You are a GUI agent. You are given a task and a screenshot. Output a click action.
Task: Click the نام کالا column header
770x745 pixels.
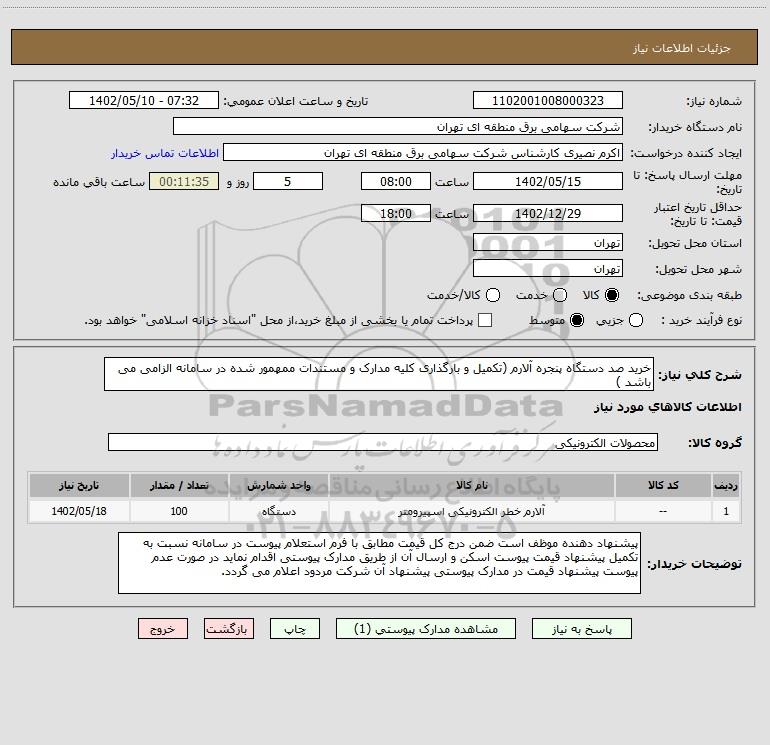471,485
